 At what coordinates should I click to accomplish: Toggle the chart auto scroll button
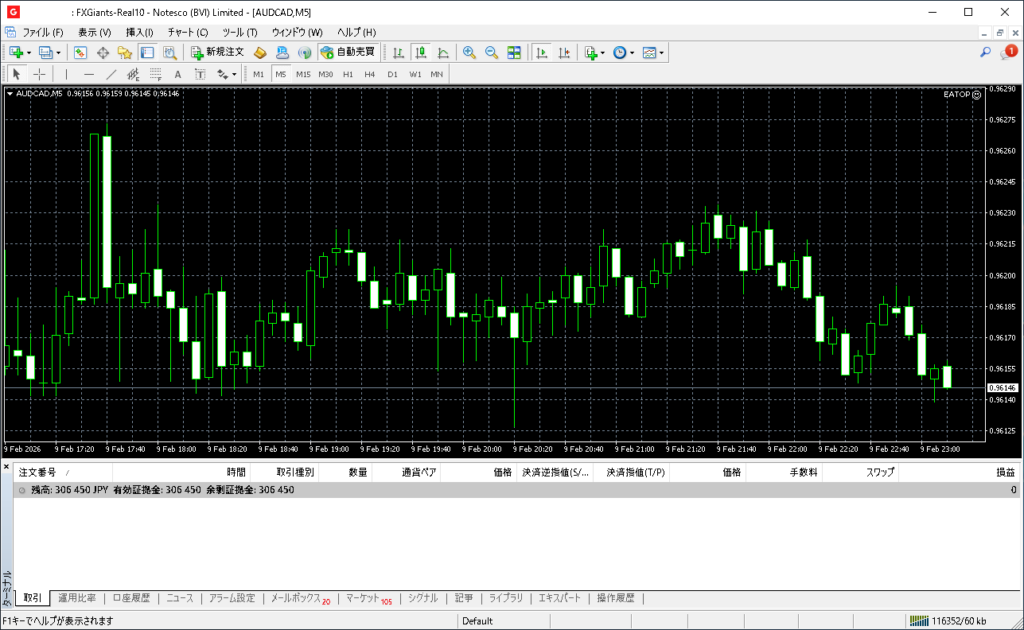click(542, 52)
